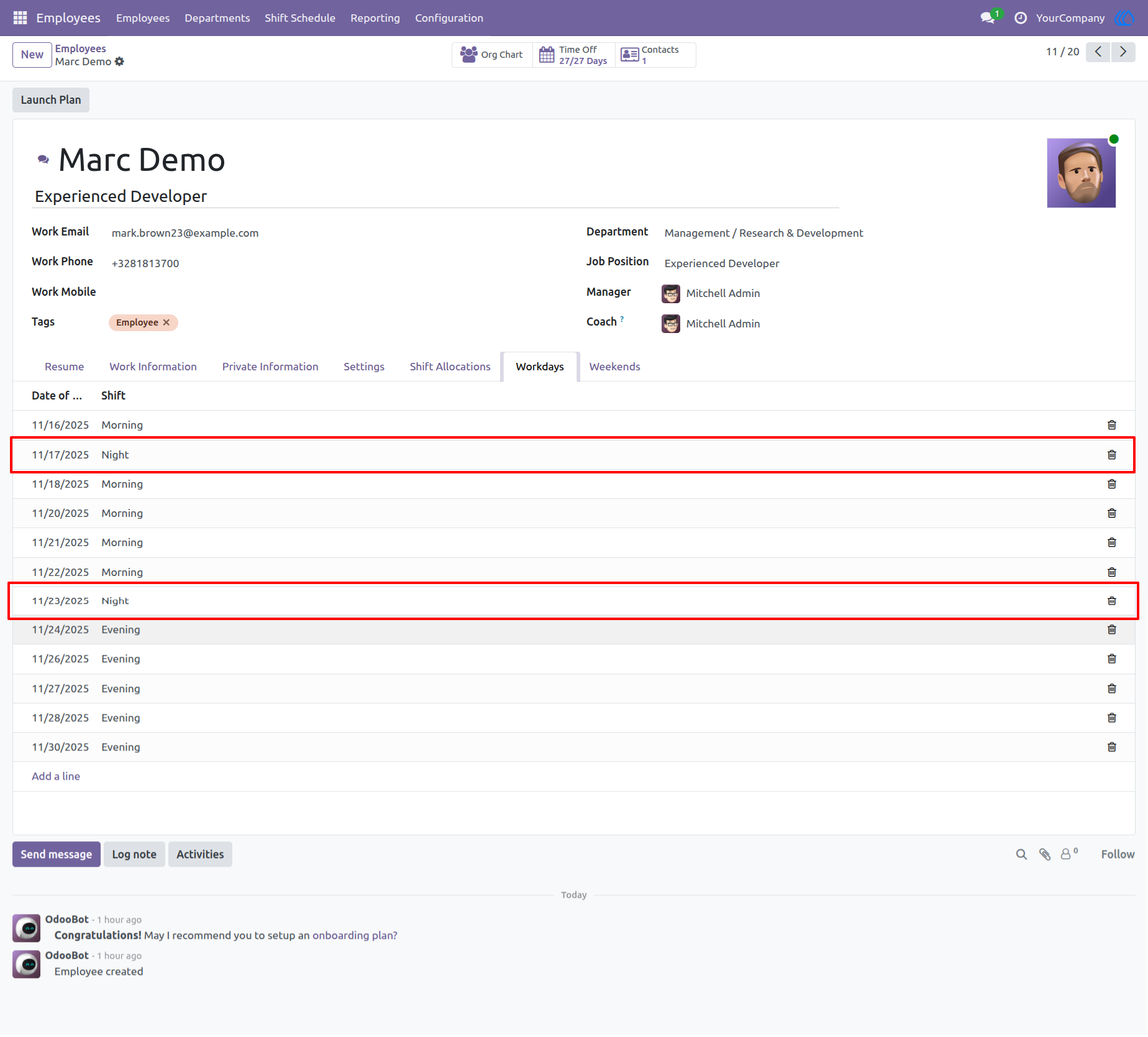Go to the previous employee record
The height and width of the screenshot is (1037, 1148).
point(1098,52)
